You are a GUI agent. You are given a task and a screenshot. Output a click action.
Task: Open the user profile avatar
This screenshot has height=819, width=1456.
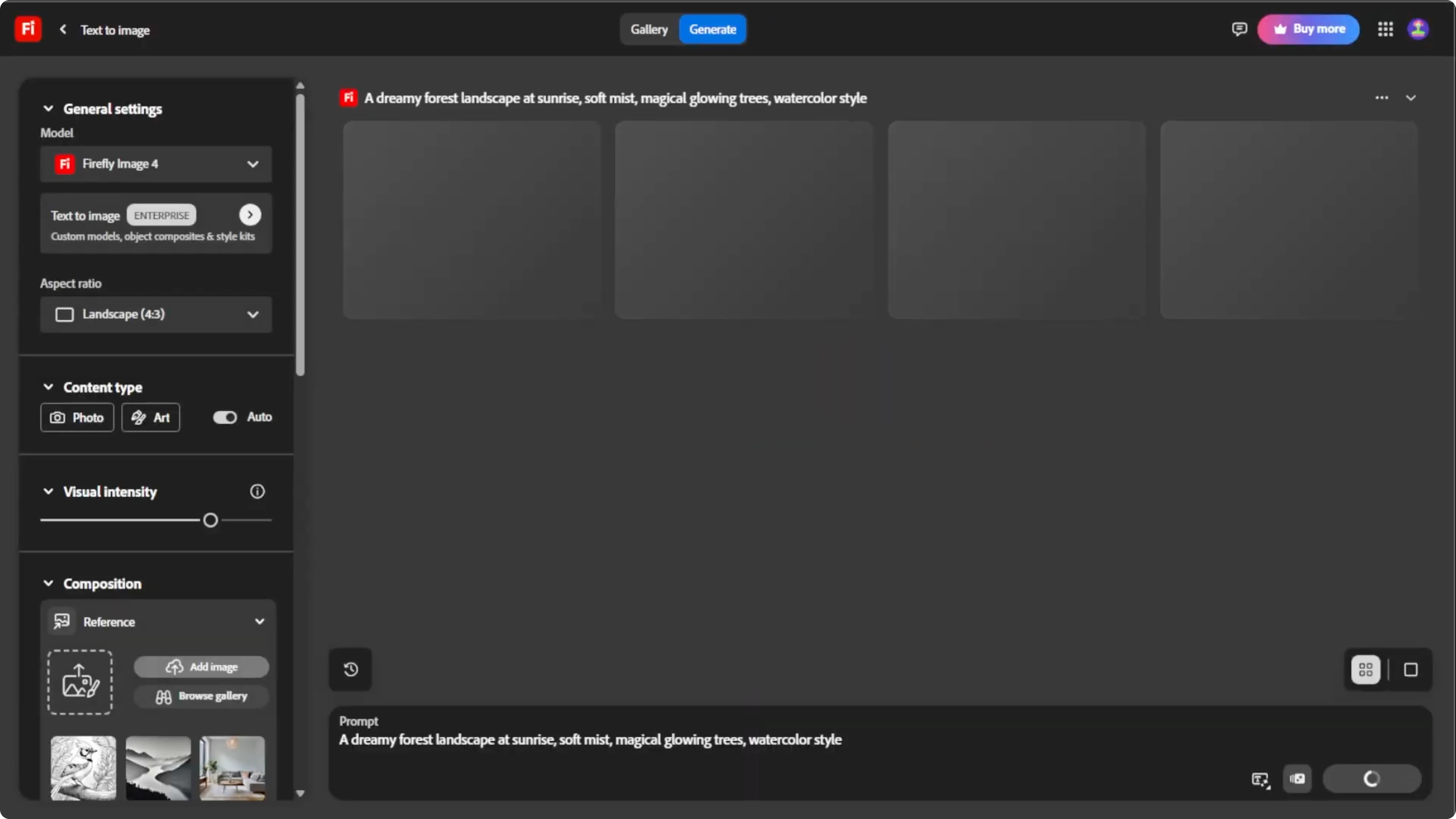(x=1418, y=29)
